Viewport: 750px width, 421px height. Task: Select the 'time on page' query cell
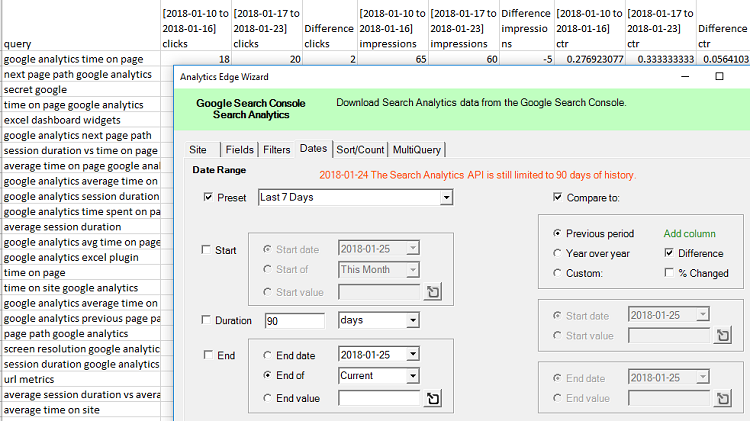[x=81, y=273]
